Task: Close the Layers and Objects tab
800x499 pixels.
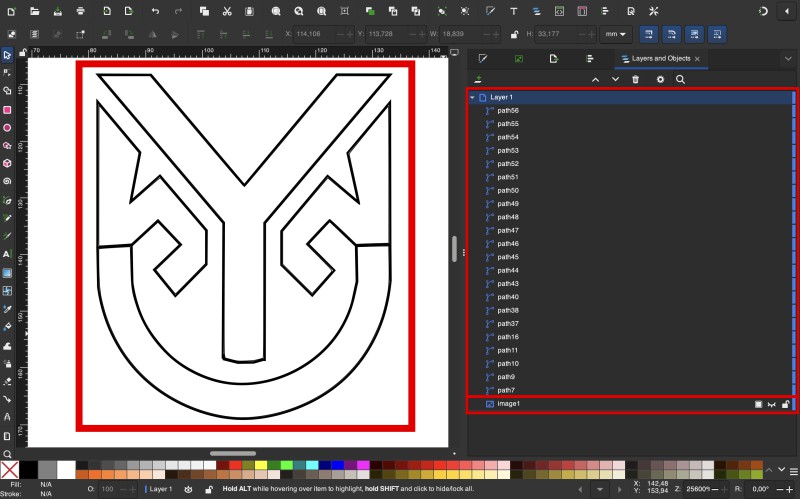Action: point(697,59)
